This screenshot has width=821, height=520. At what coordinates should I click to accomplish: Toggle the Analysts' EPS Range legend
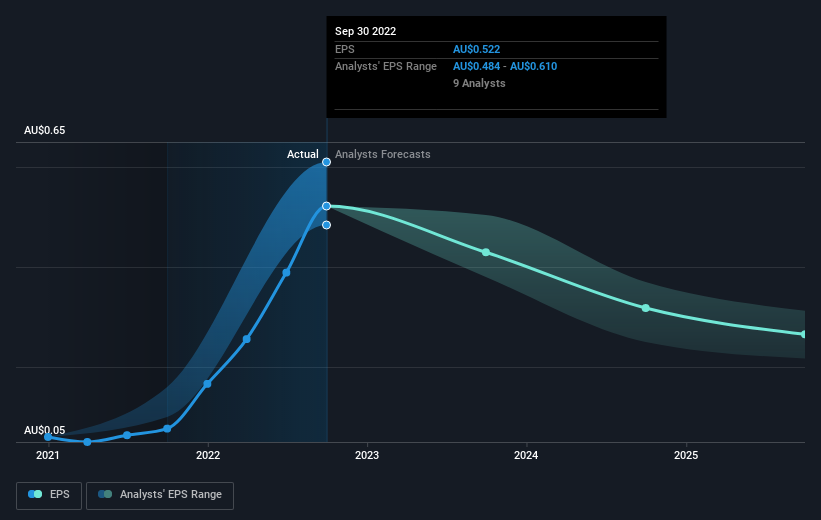pos(160,495)
